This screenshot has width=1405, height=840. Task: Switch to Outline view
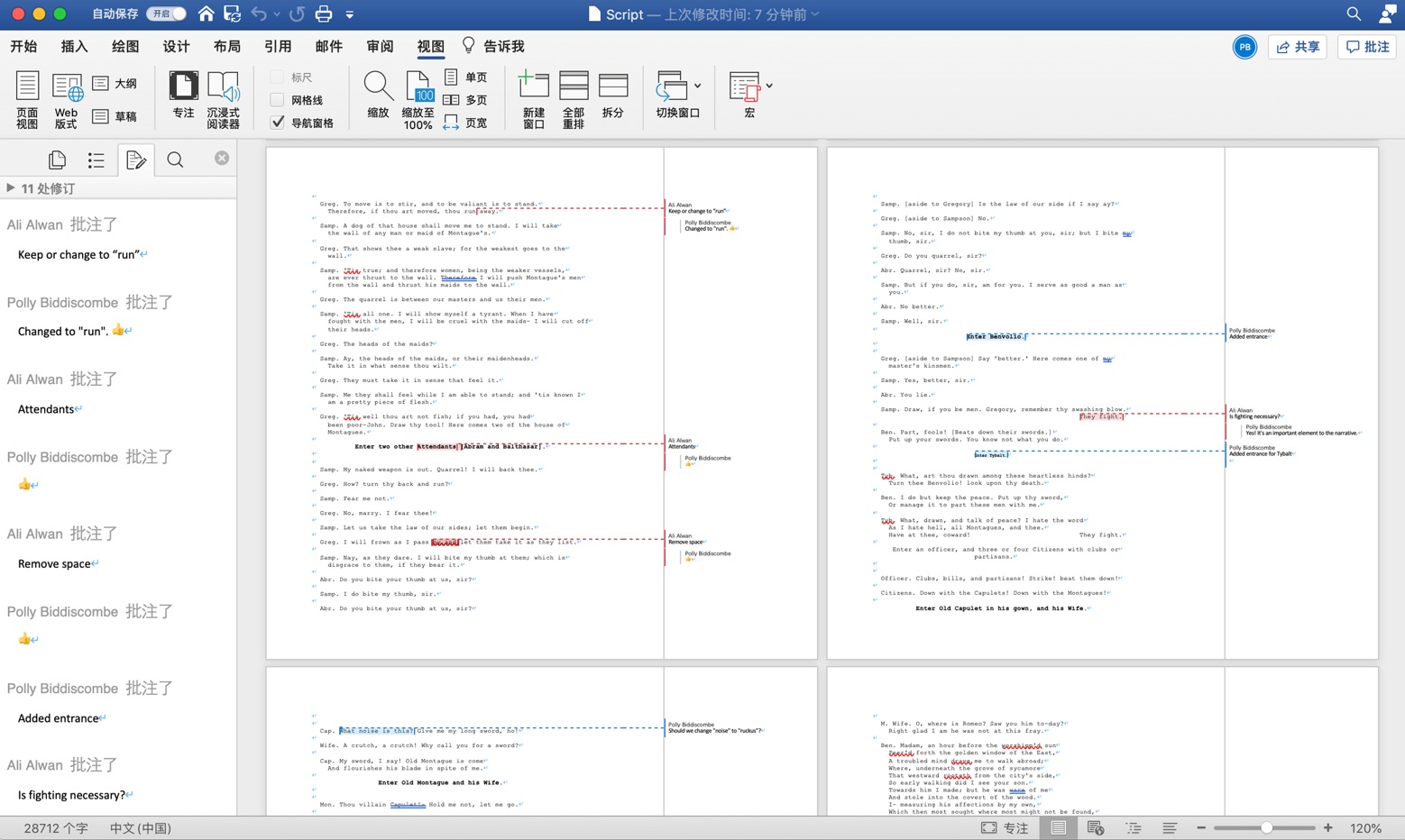coord(115,84)
